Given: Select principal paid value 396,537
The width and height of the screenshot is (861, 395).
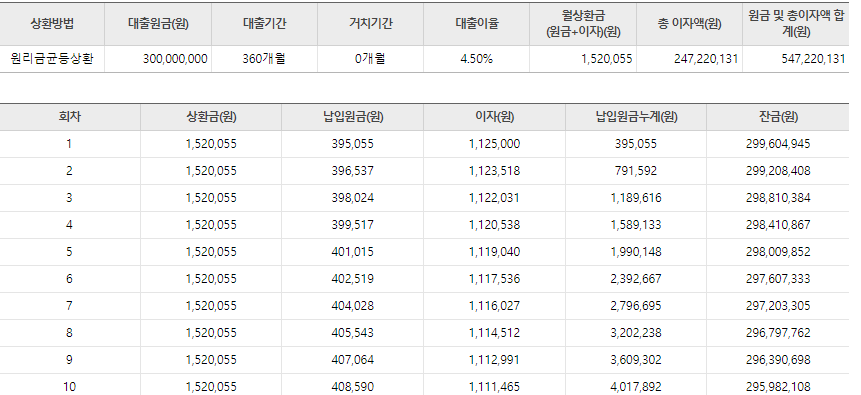Looking at the screenshot, I should click(x=353, y=171).
